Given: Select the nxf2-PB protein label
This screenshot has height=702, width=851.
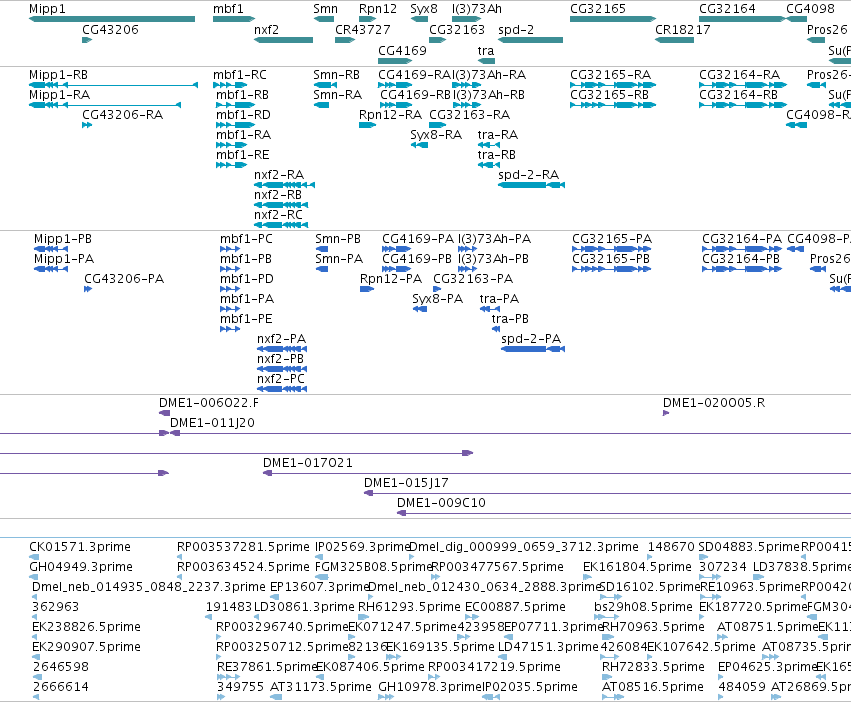Looking at the screenshot, I should tap(280, 359).
